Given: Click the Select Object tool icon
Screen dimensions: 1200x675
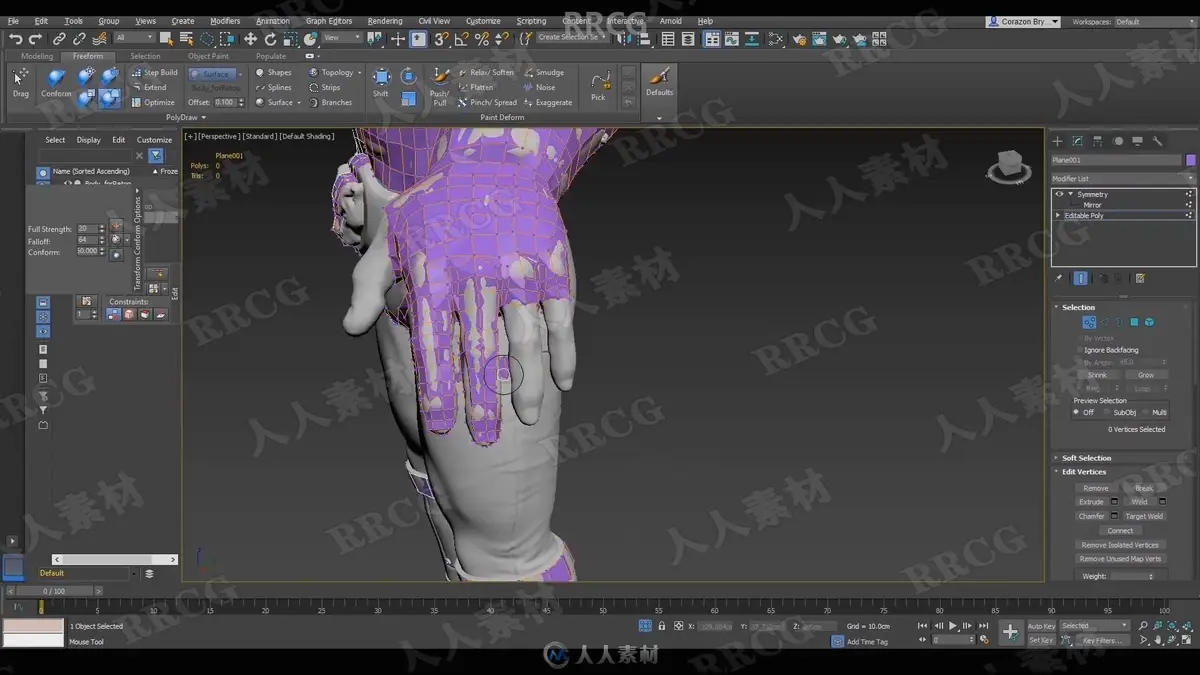Looking at the screenshot, I should (166, 39).
